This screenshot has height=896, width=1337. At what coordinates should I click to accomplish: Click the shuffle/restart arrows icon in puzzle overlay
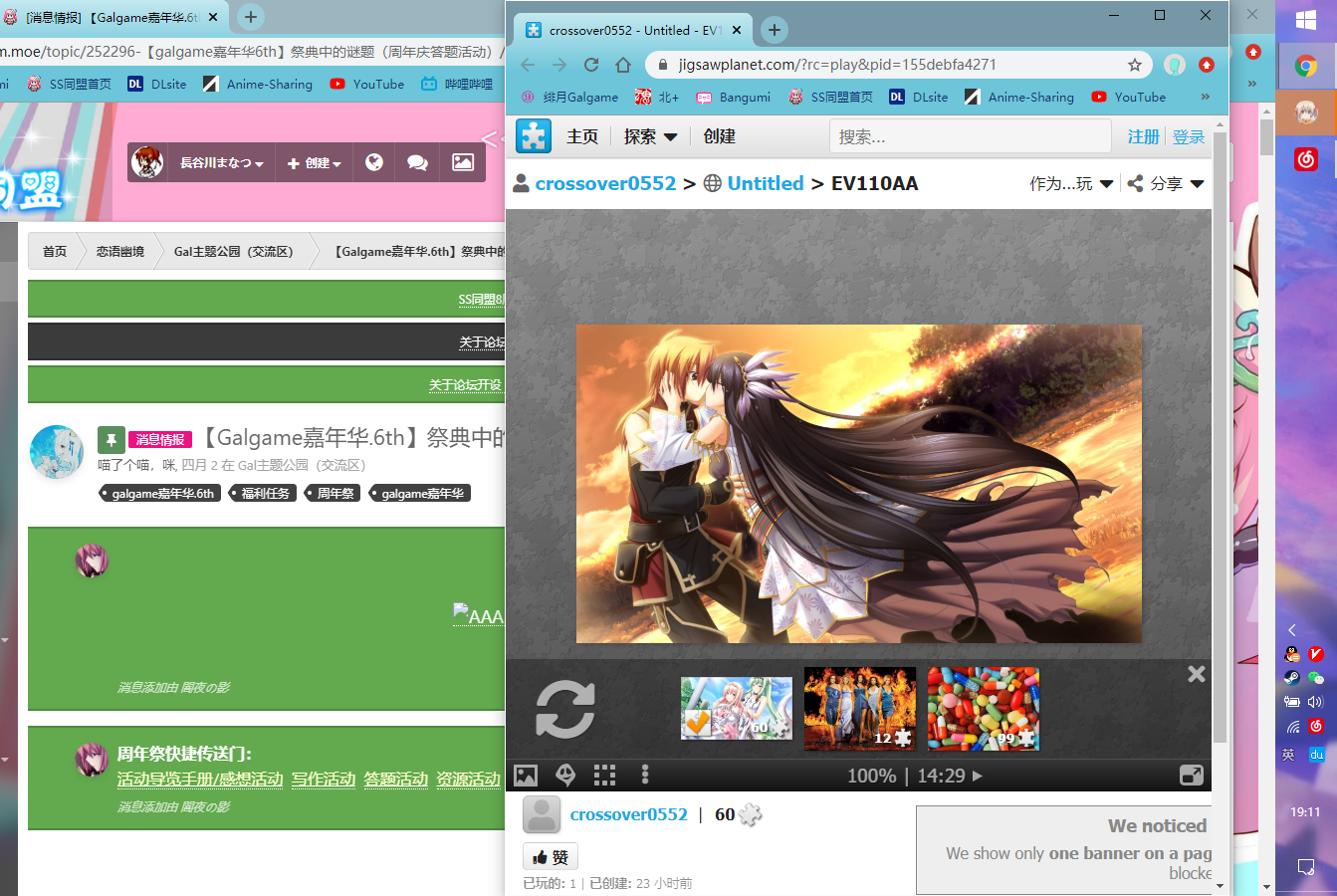565,709
